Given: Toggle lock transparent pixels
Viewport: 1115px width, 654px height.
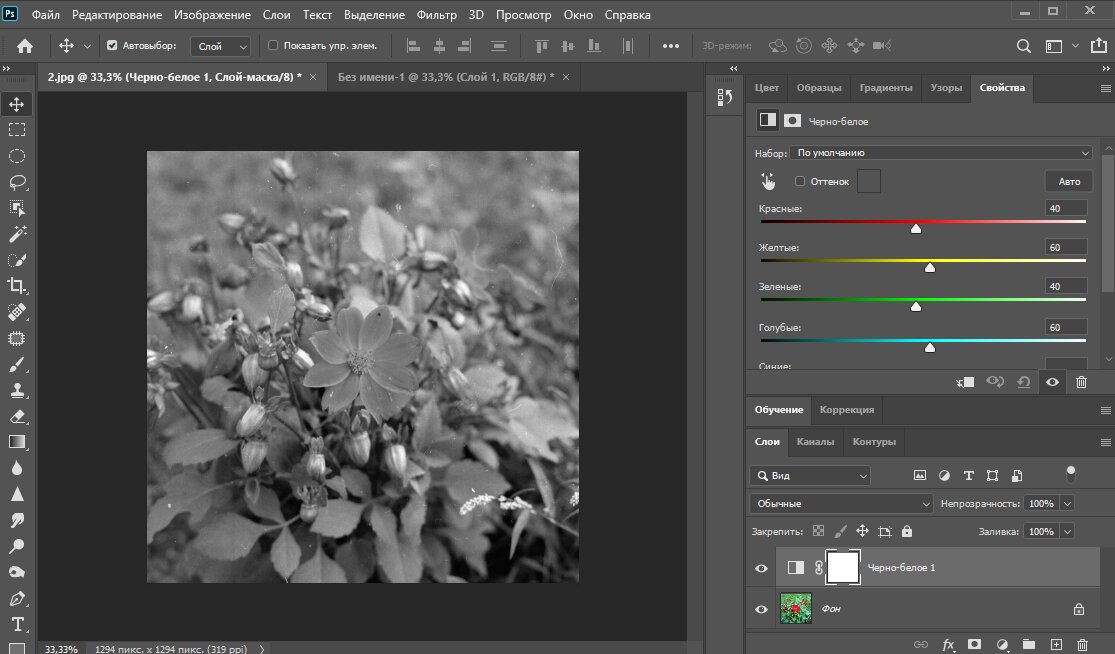Looking at the screenshot, I should (818, 531).
